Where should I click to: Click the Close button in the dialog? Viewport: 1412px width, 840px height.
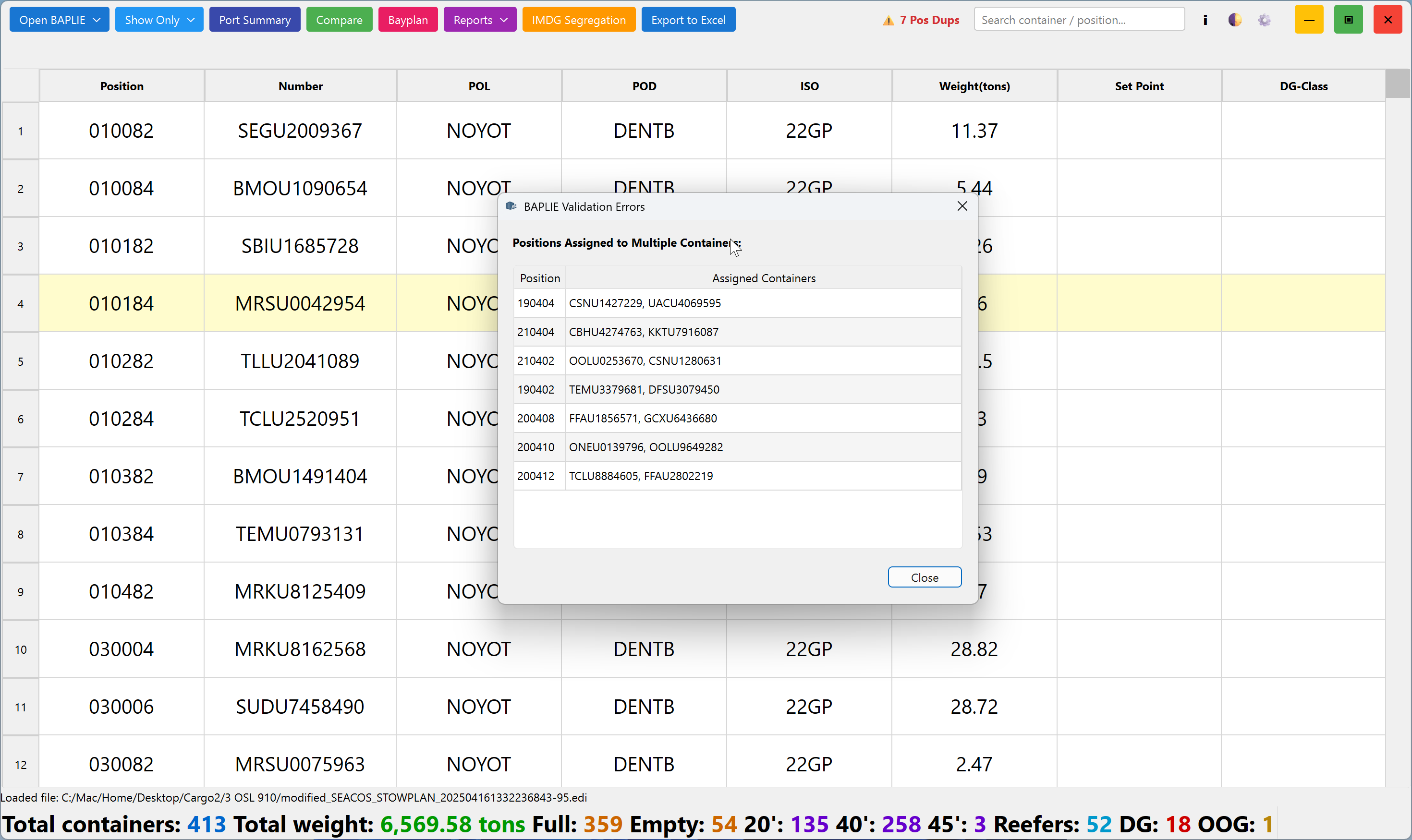point(925,577)
